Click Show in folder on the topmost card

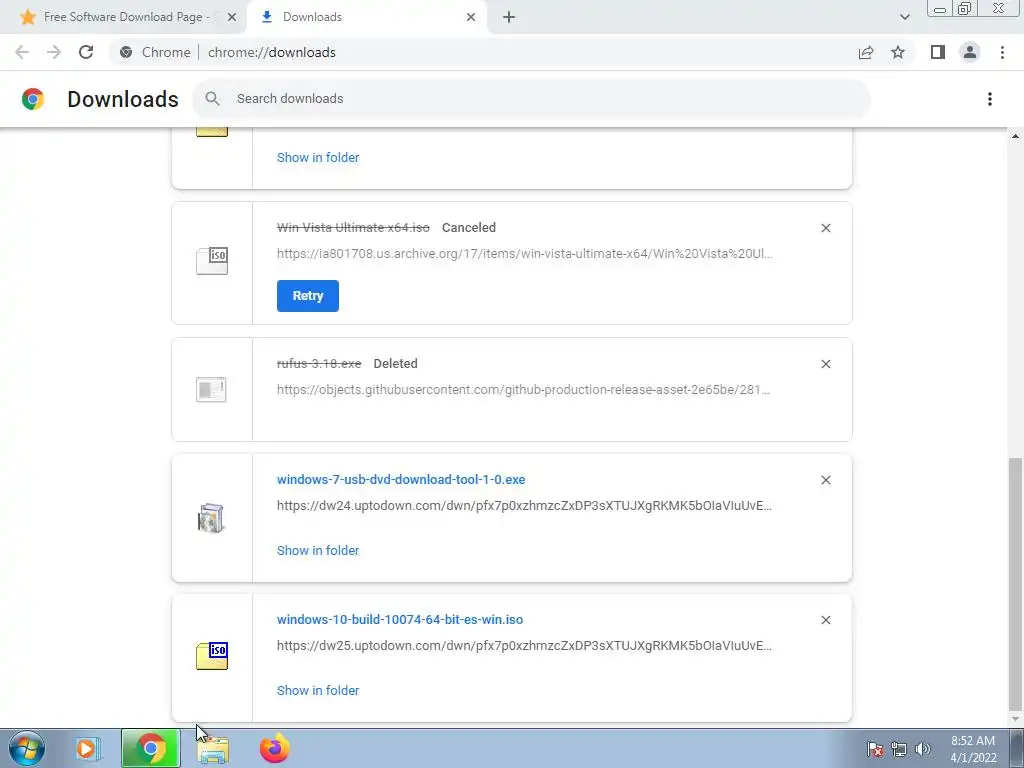coord(318,157)
